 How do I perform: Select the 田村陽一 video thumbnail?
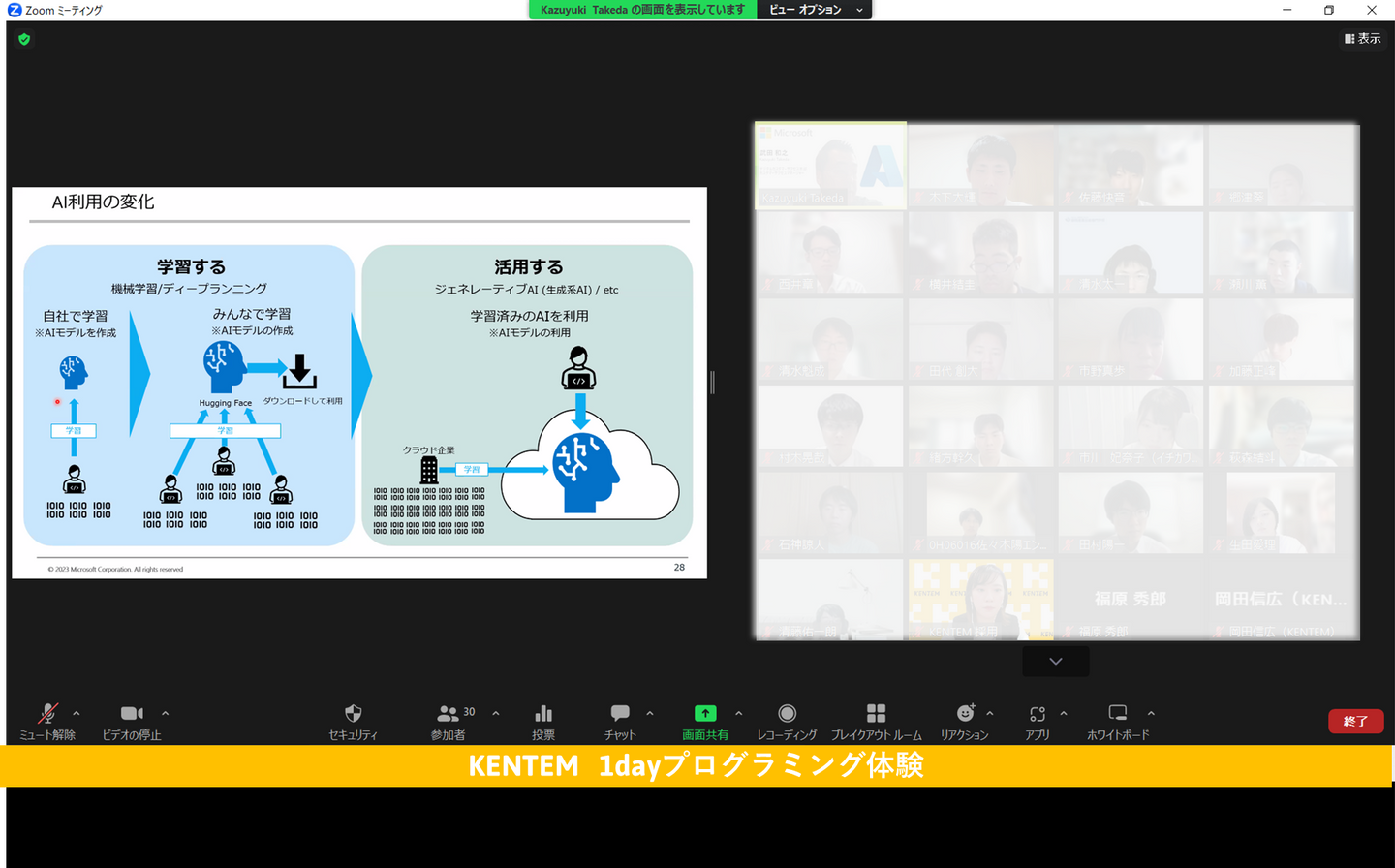pos(1131,513)
